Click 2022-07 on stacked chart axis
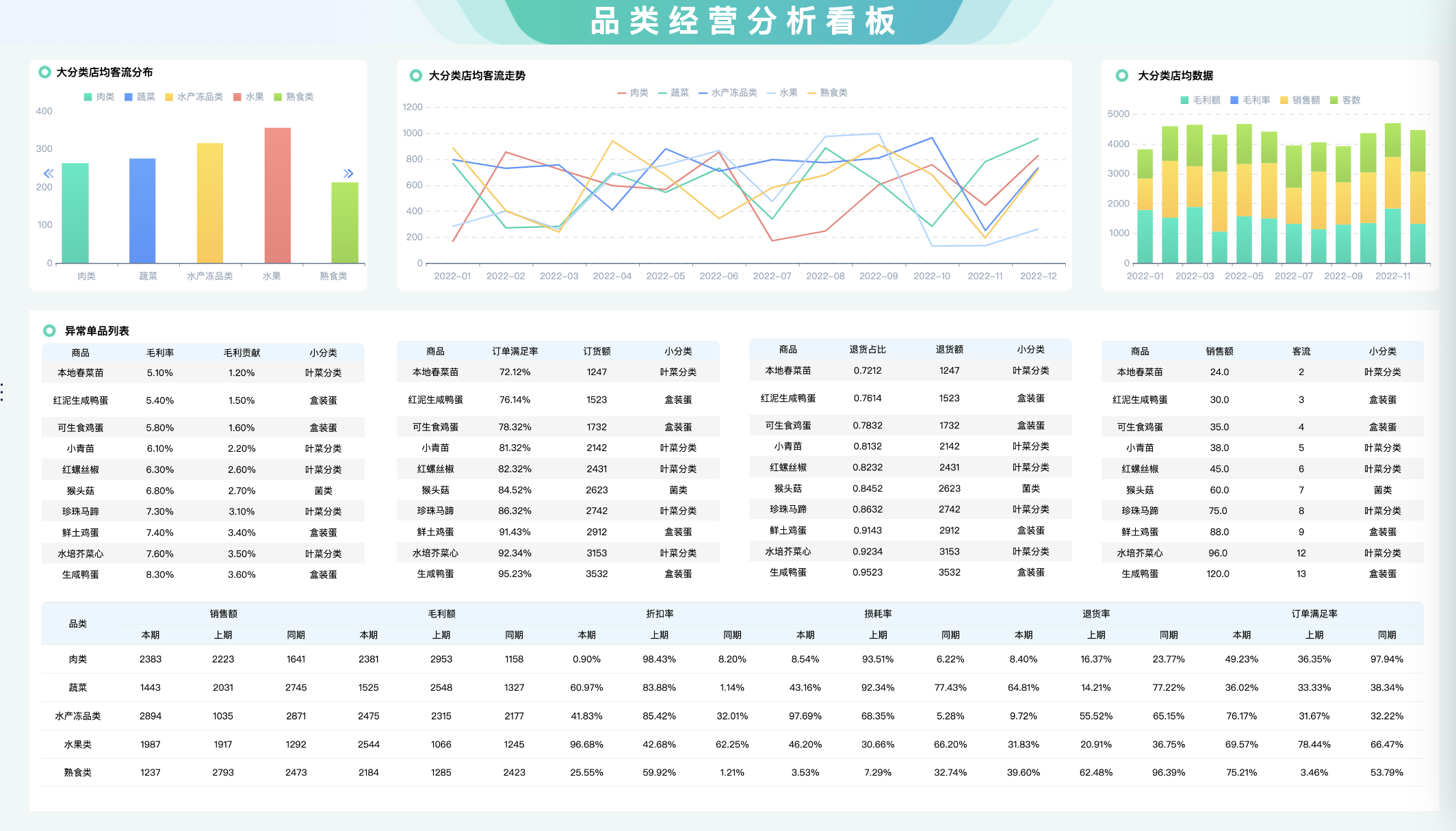The height and width of the screenshot is (831, 1456). point(1294,276)
